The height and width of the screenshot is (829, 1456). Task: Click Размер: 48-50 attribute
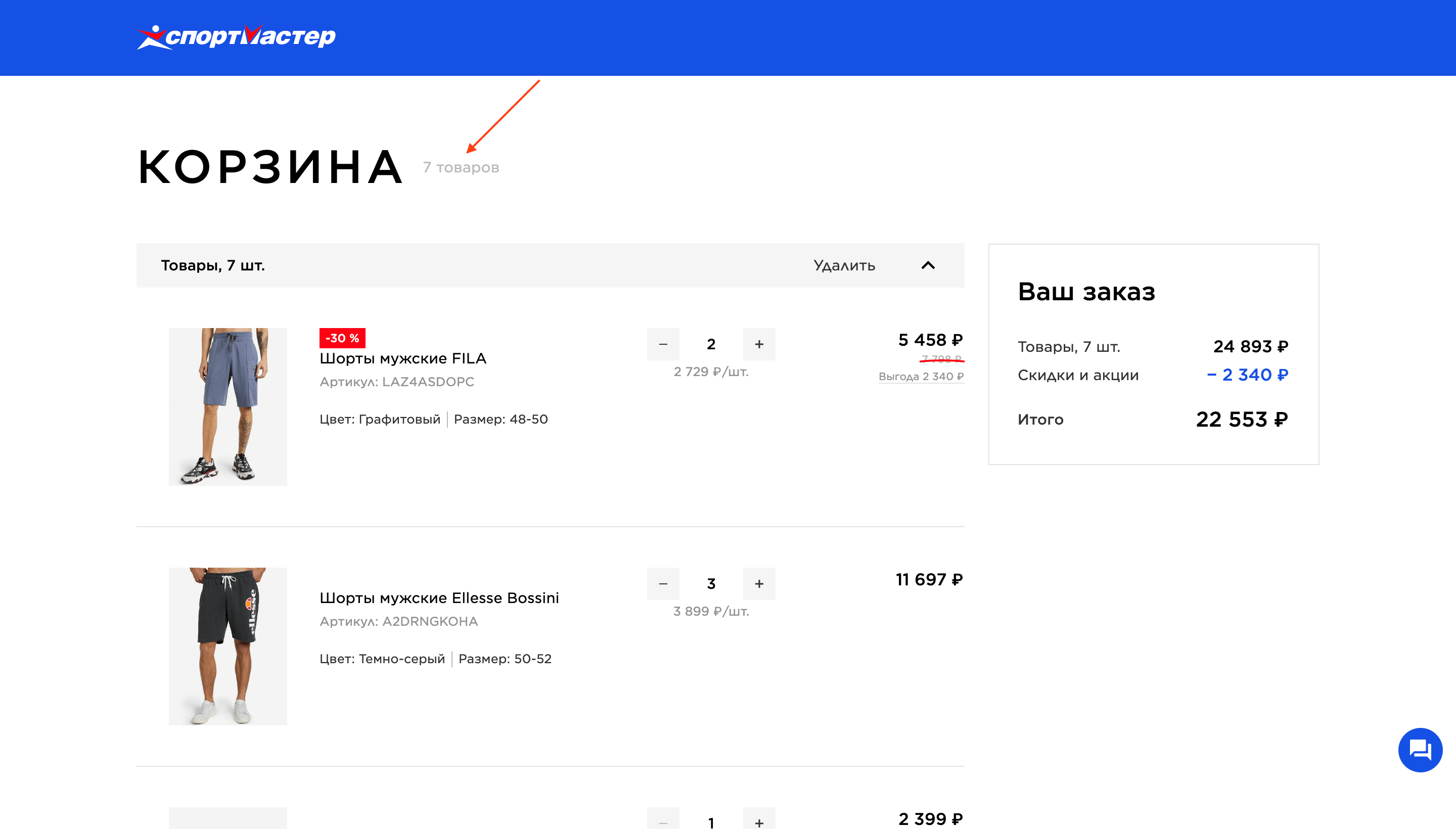(x=500, y=419)
